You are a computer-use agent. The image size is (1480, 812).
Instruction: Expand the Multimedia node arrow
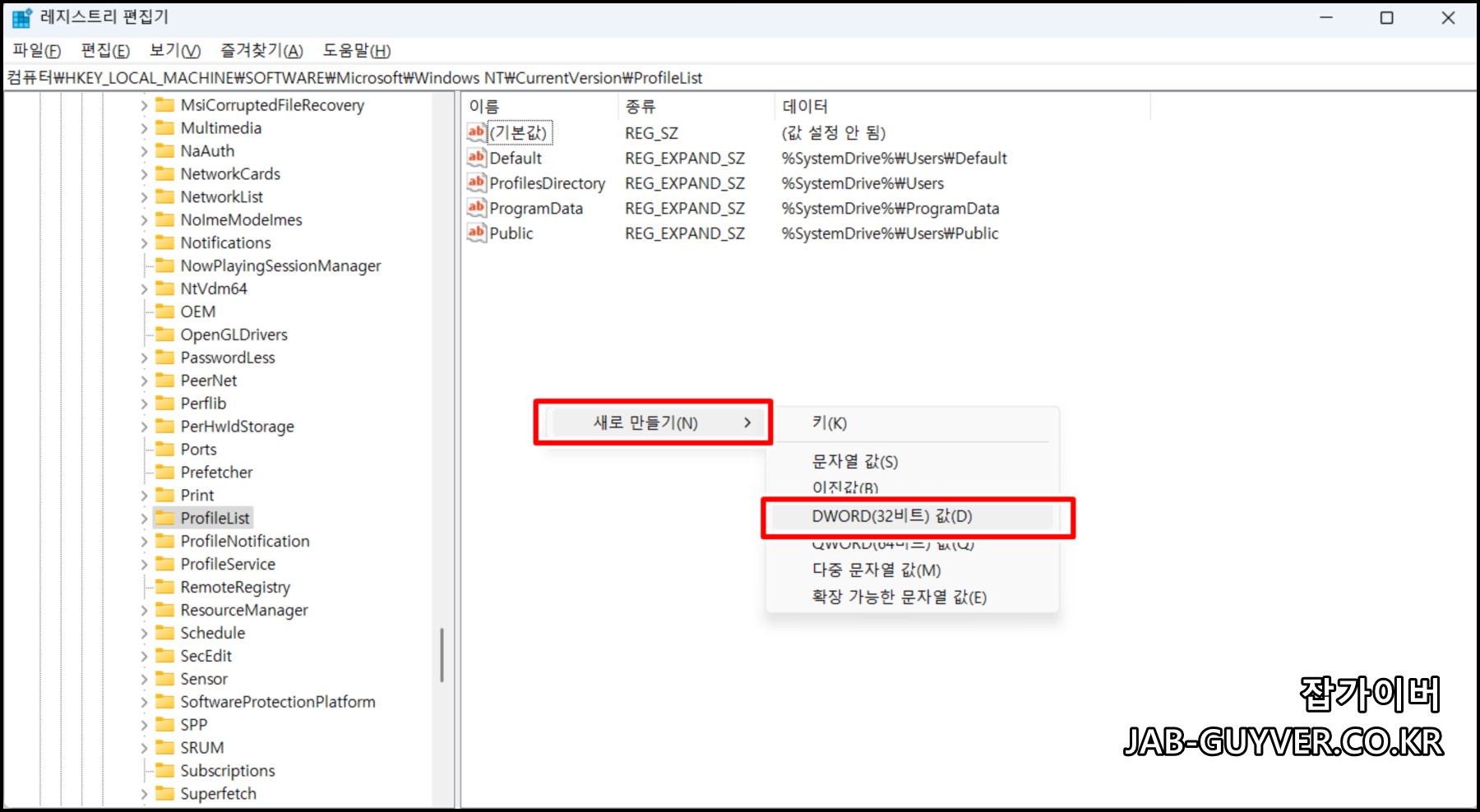click(x=143, y=127)
